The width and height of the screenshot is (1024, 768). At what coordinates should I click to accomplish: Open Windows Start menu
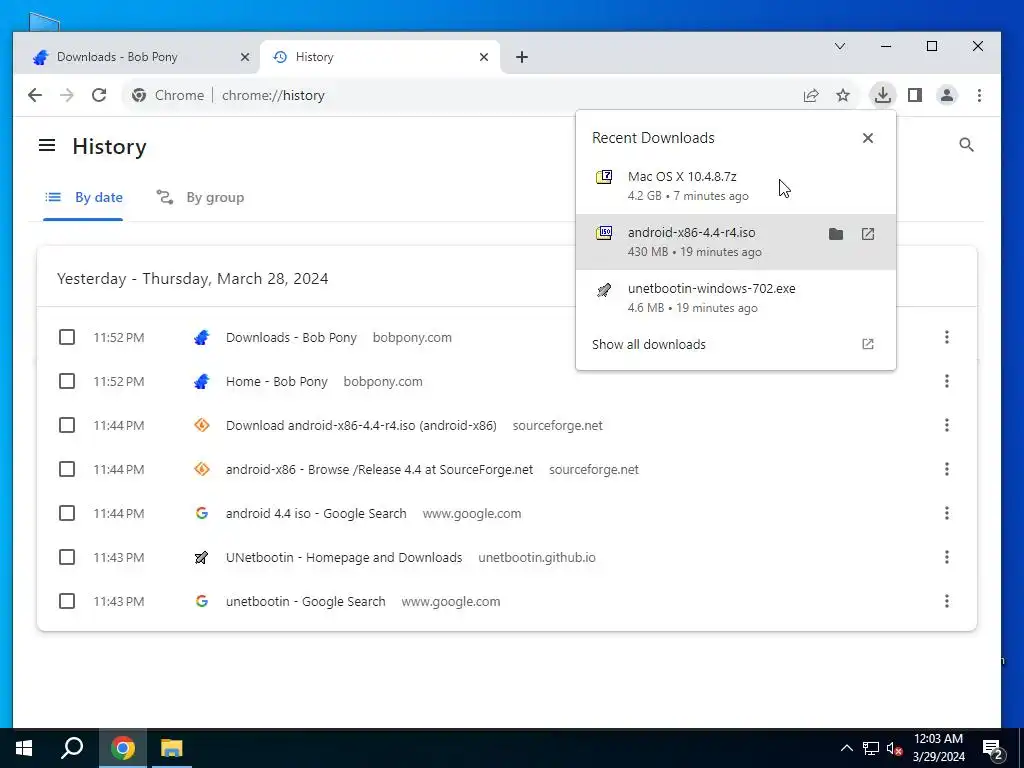click(x=24, y=748)
